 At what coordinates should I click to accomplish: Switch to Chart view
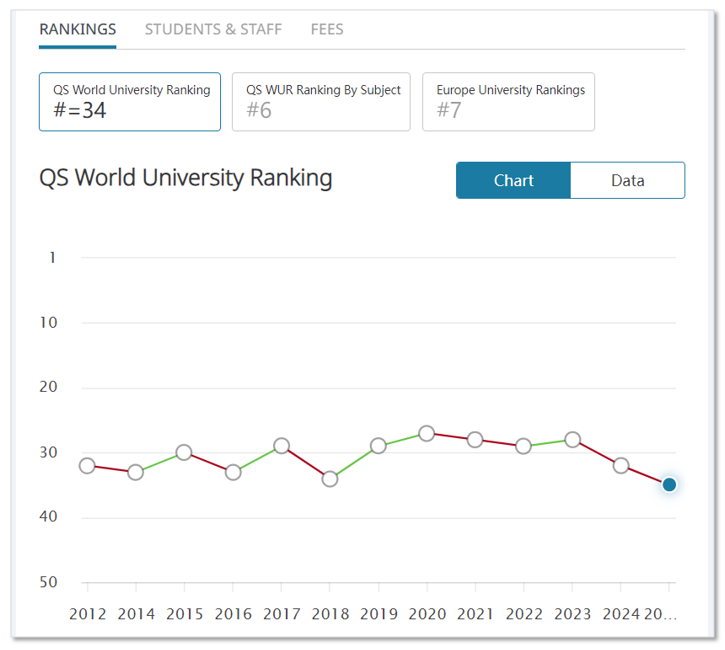(513, 180)
